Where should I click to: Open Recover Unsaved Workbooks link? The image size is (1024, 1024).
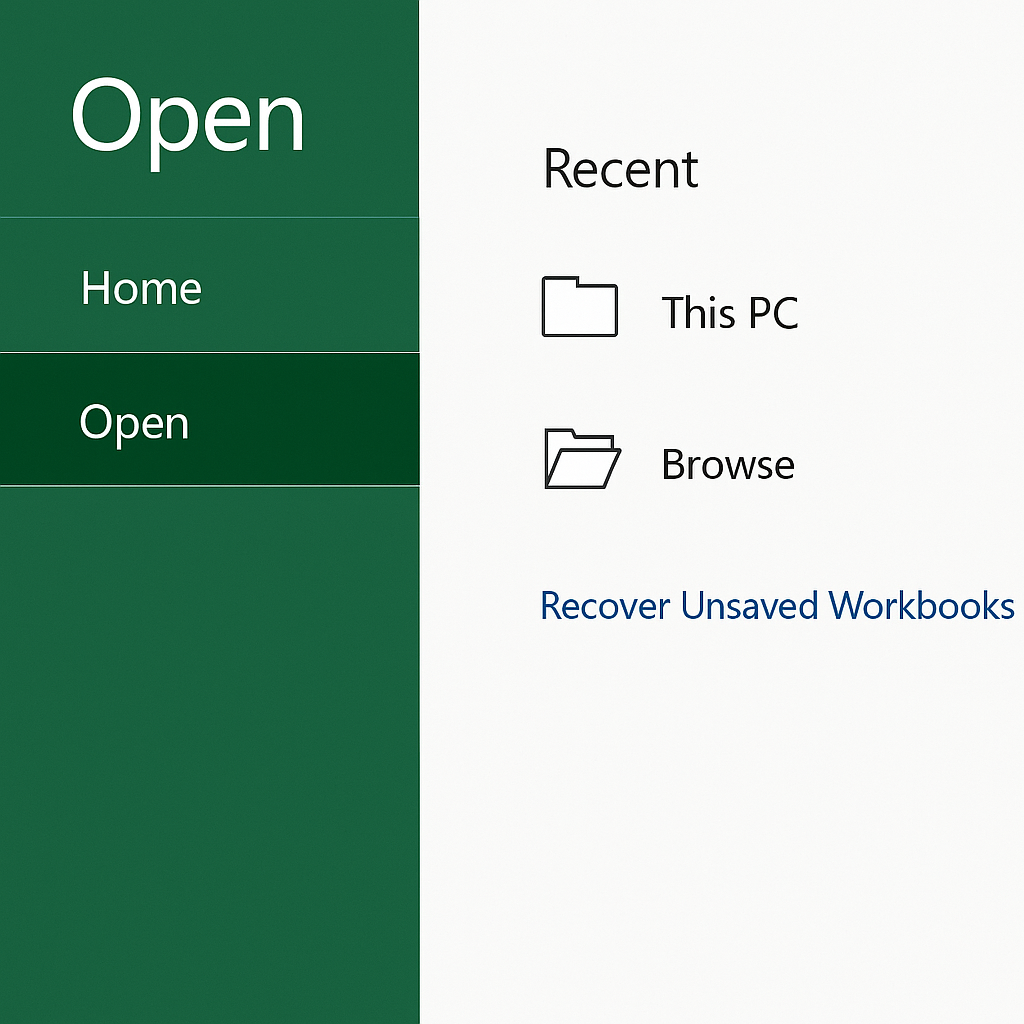point(777,605)
